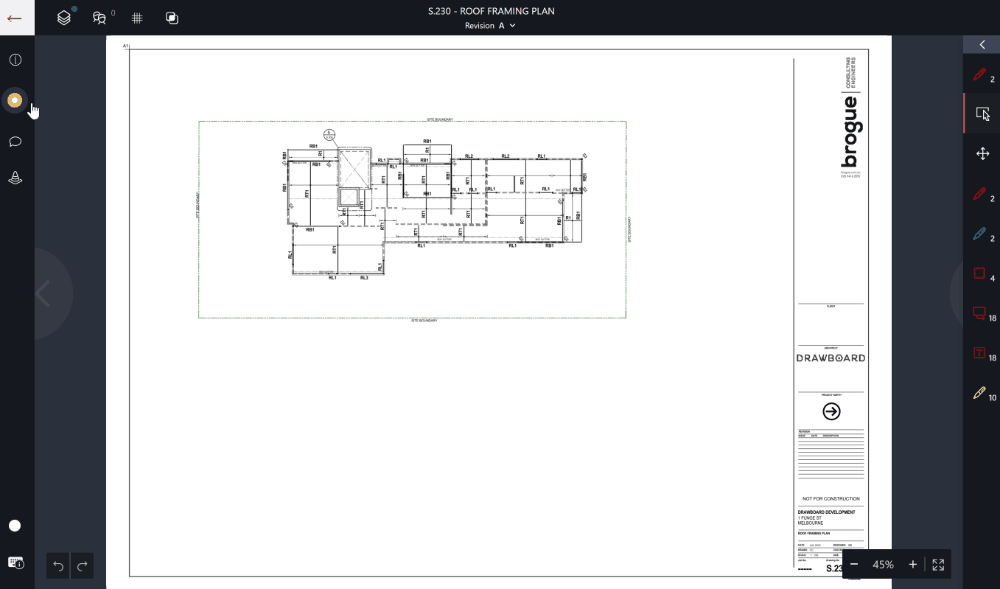Select the red Rectangle markup tool
The width and height of the screenshot is (1000, 589).
980,273
